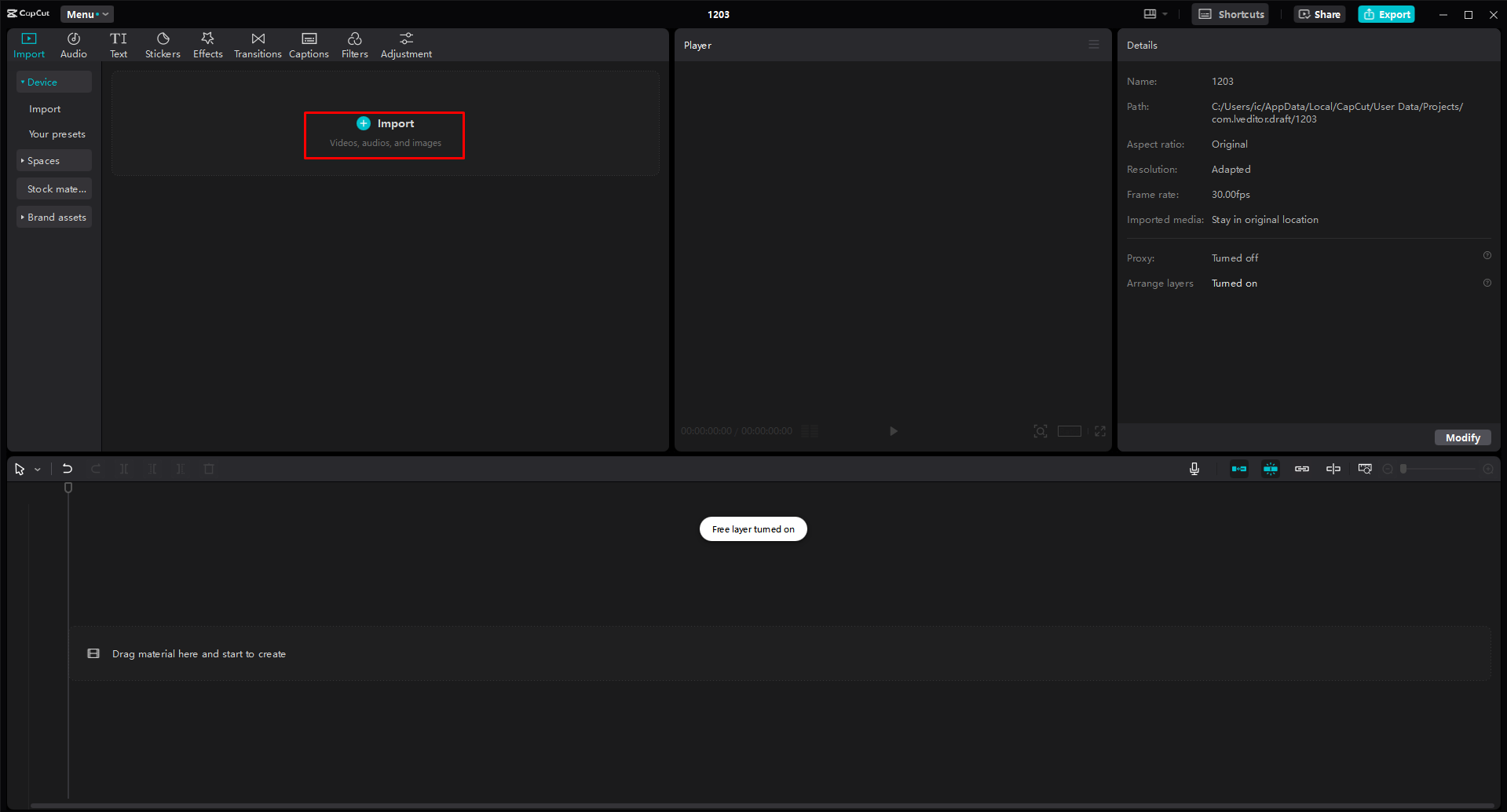Click the Redo icon
The height and width of the screenshot is (812, 1507).
(96, 469)
